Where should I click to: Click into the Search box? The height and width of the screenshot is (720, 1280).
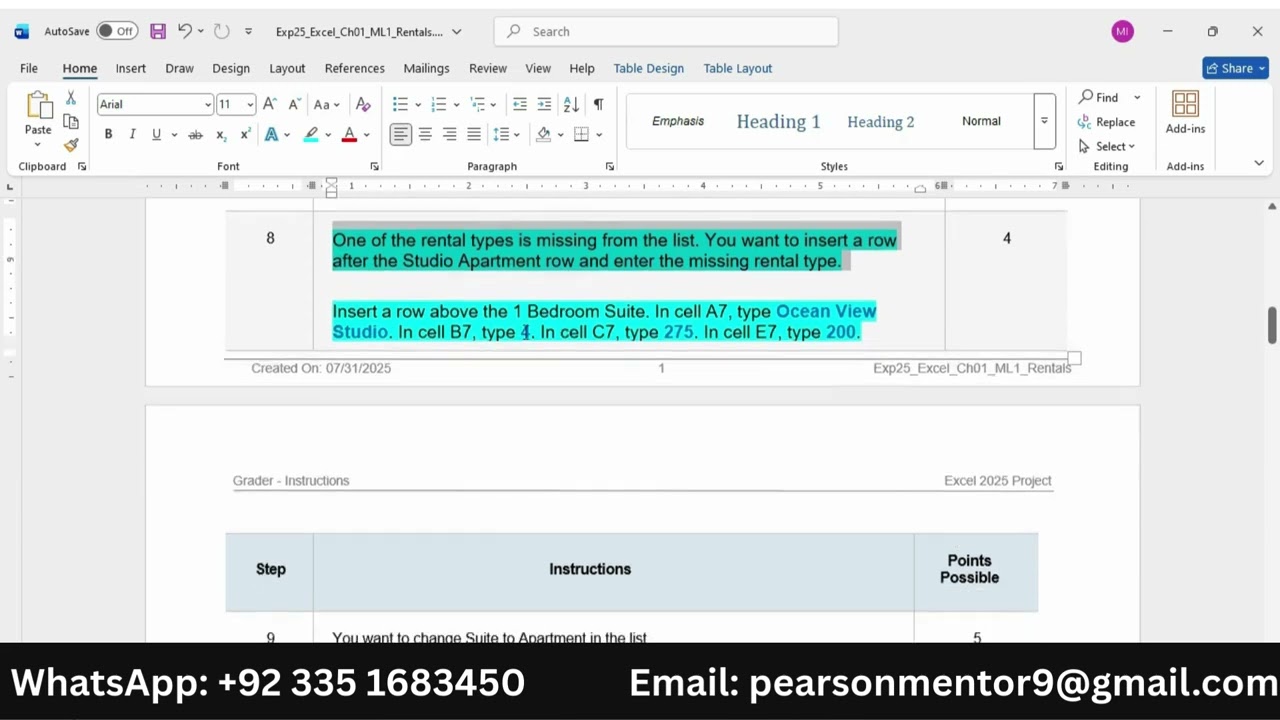click(666, 31)
